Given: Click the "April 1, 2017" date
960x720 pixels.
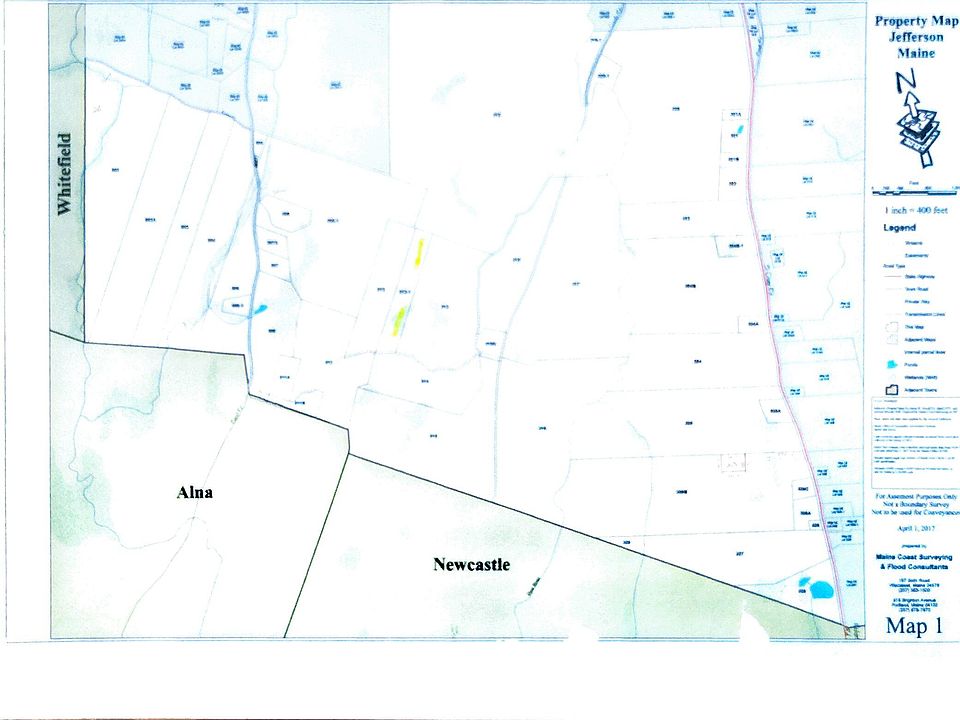Looking at the screenshot, I should tap(916, 528).
